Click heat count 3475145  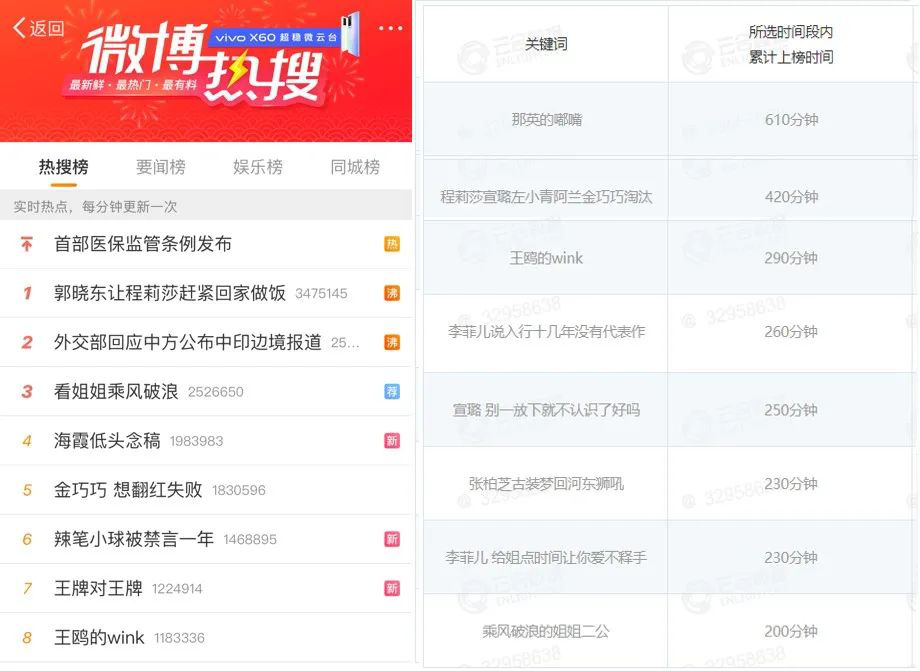pyautogui.click(x=321, y=294)
